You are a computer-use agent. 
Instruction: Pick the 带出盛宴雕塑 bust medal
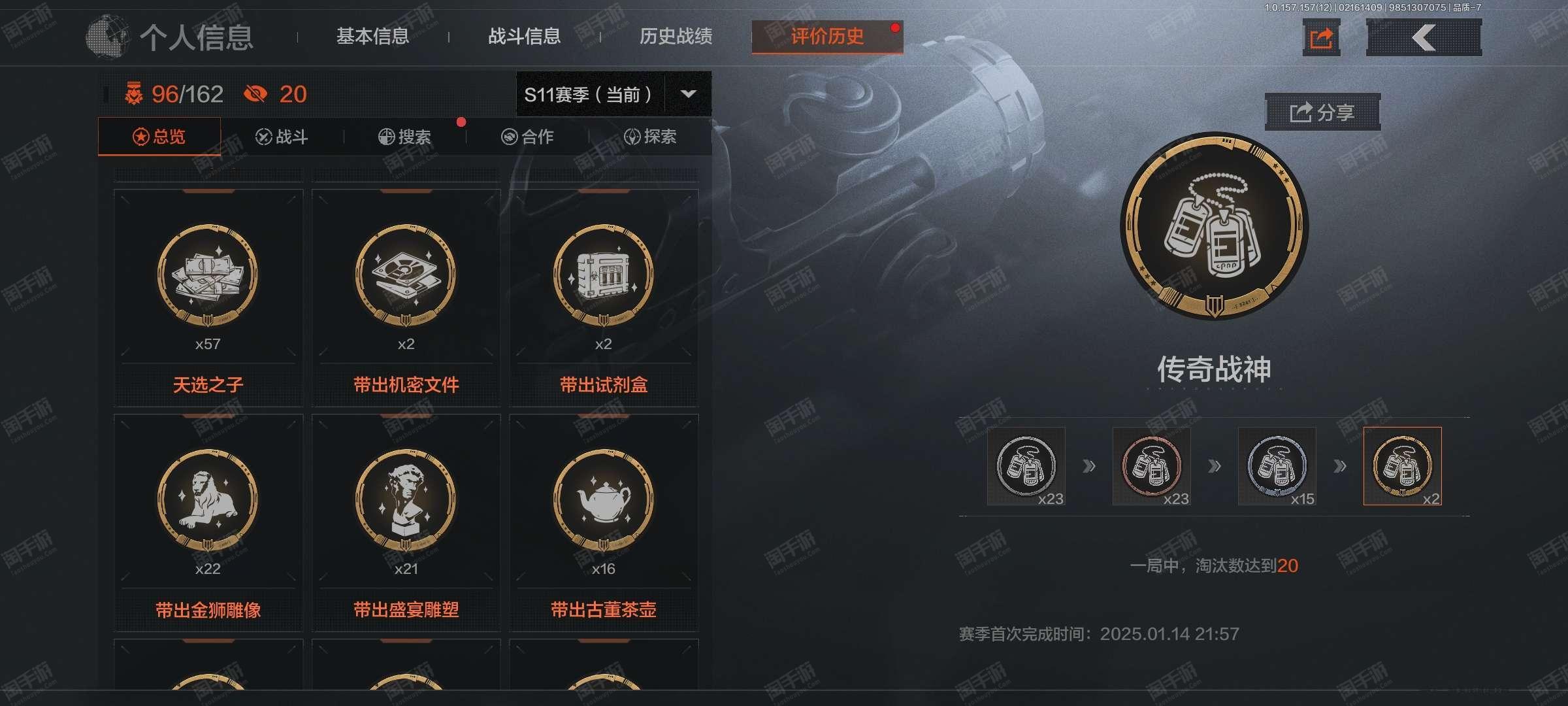(406, 523)
